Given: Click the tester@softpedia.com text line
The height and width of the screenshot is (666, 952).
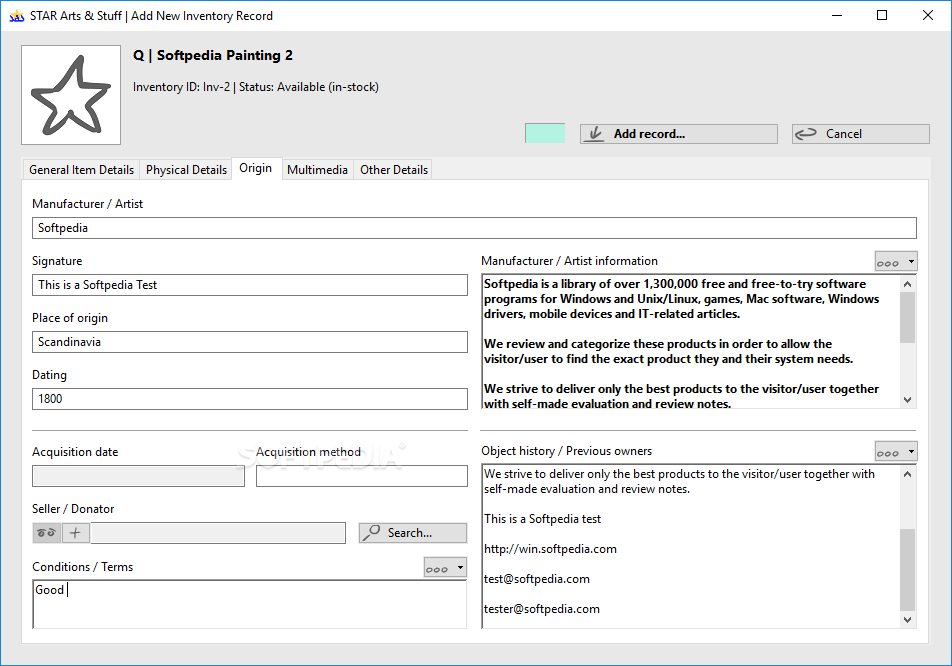Looking at the screenshot, I should (x=542, y=609).
